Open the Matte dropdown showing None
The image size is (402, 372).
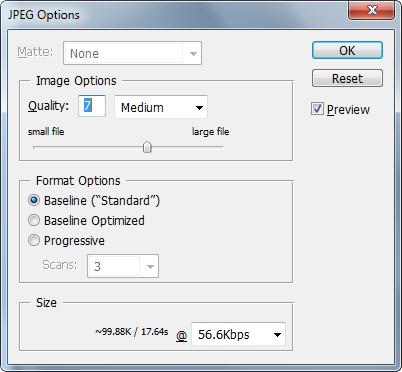coord(132,53)
